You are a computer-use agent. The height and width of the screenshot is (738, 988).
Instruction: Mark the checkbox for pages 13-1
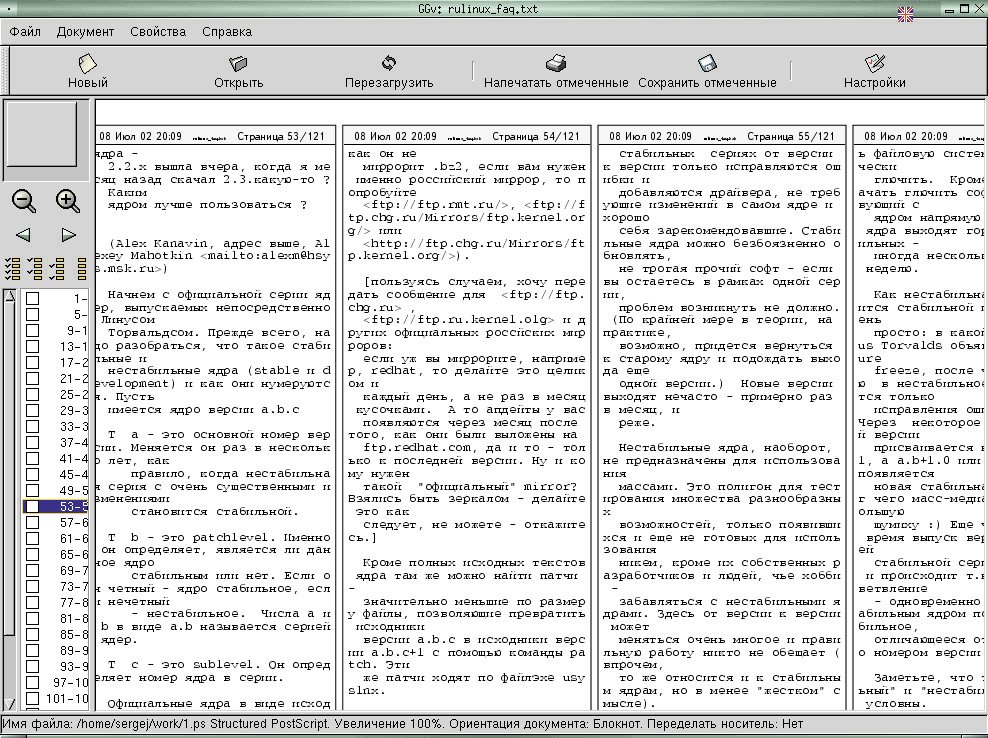[32, 347]
